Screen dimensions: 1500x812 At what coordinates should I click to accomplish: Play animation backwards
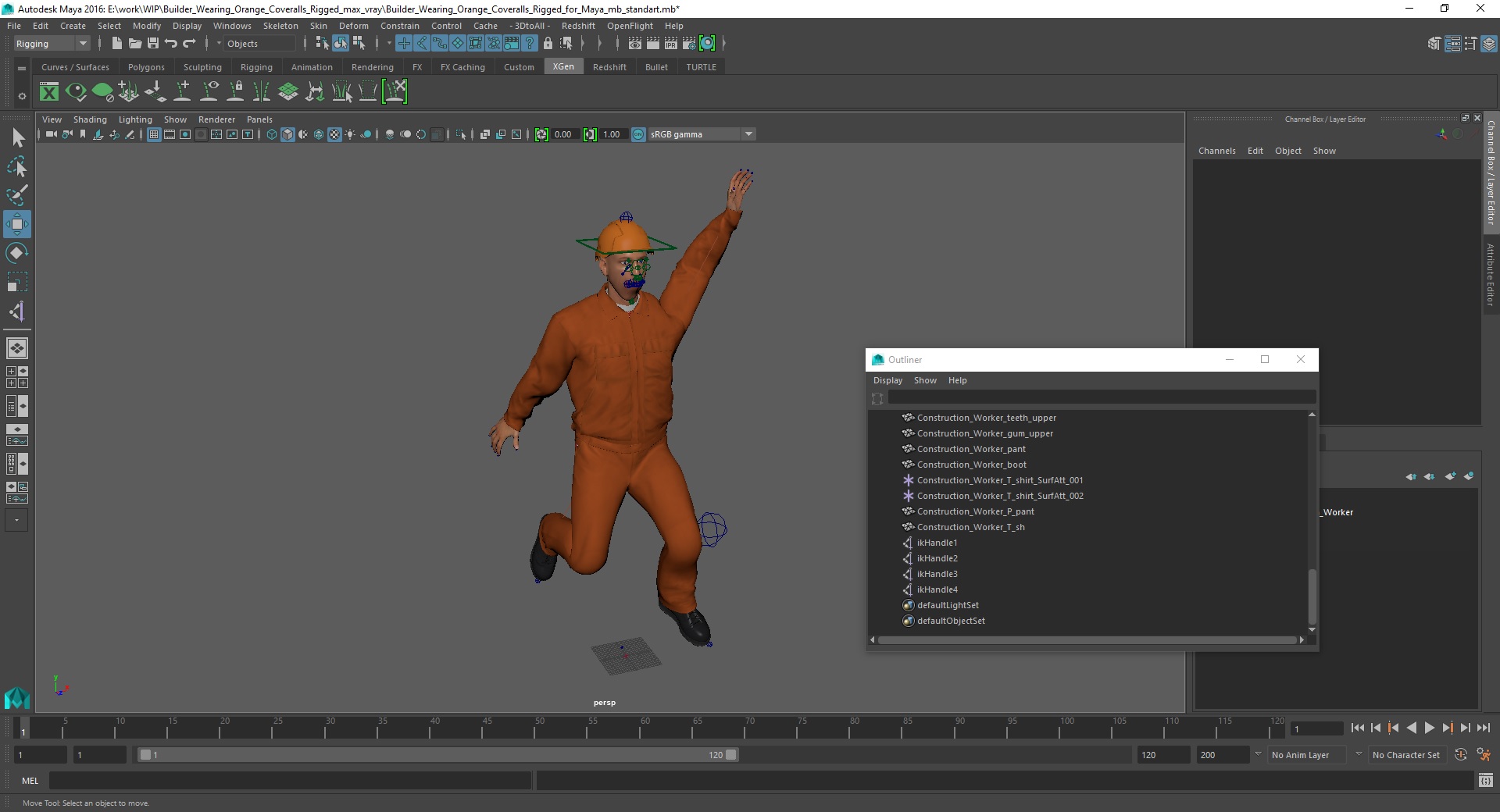1411,728
